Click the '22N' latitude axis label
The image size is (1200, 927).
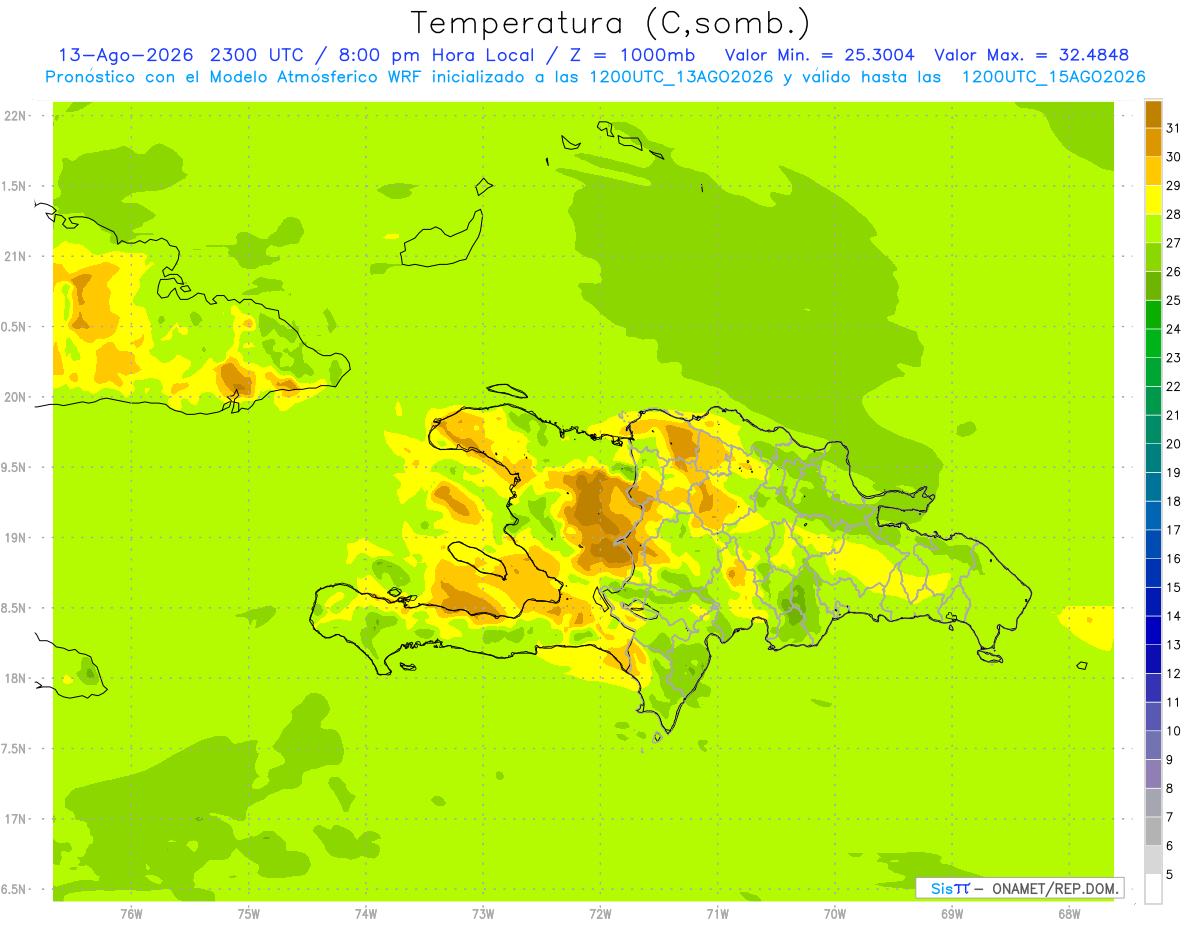click(14, 115)
